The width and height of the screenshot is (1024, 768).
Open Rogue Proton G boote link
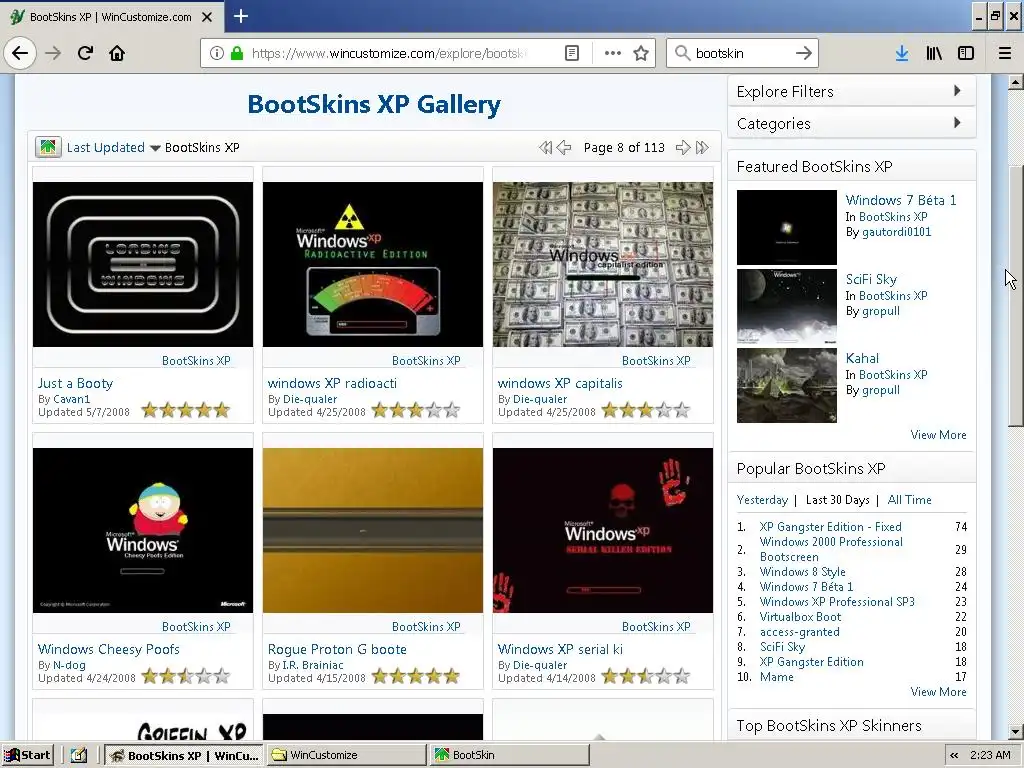pos(337,649)
